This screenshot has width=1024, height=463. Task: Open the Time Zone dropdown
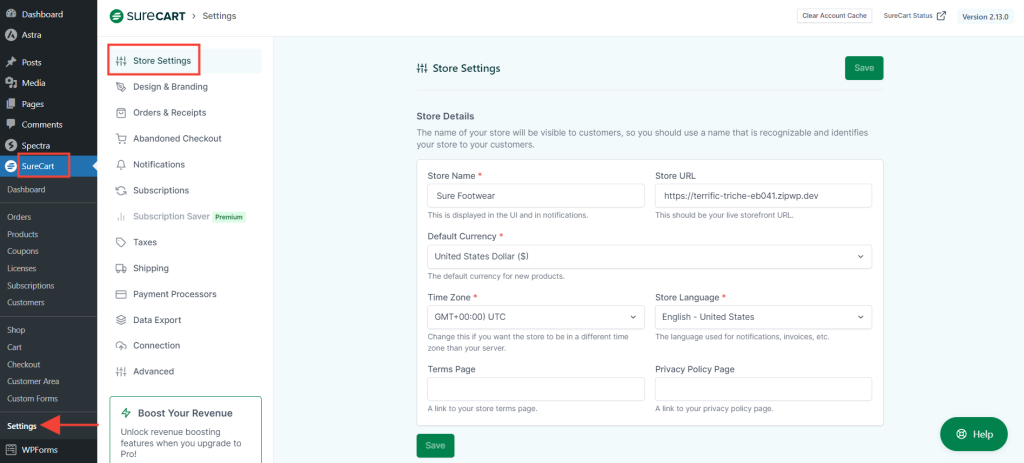click(535, 317)
